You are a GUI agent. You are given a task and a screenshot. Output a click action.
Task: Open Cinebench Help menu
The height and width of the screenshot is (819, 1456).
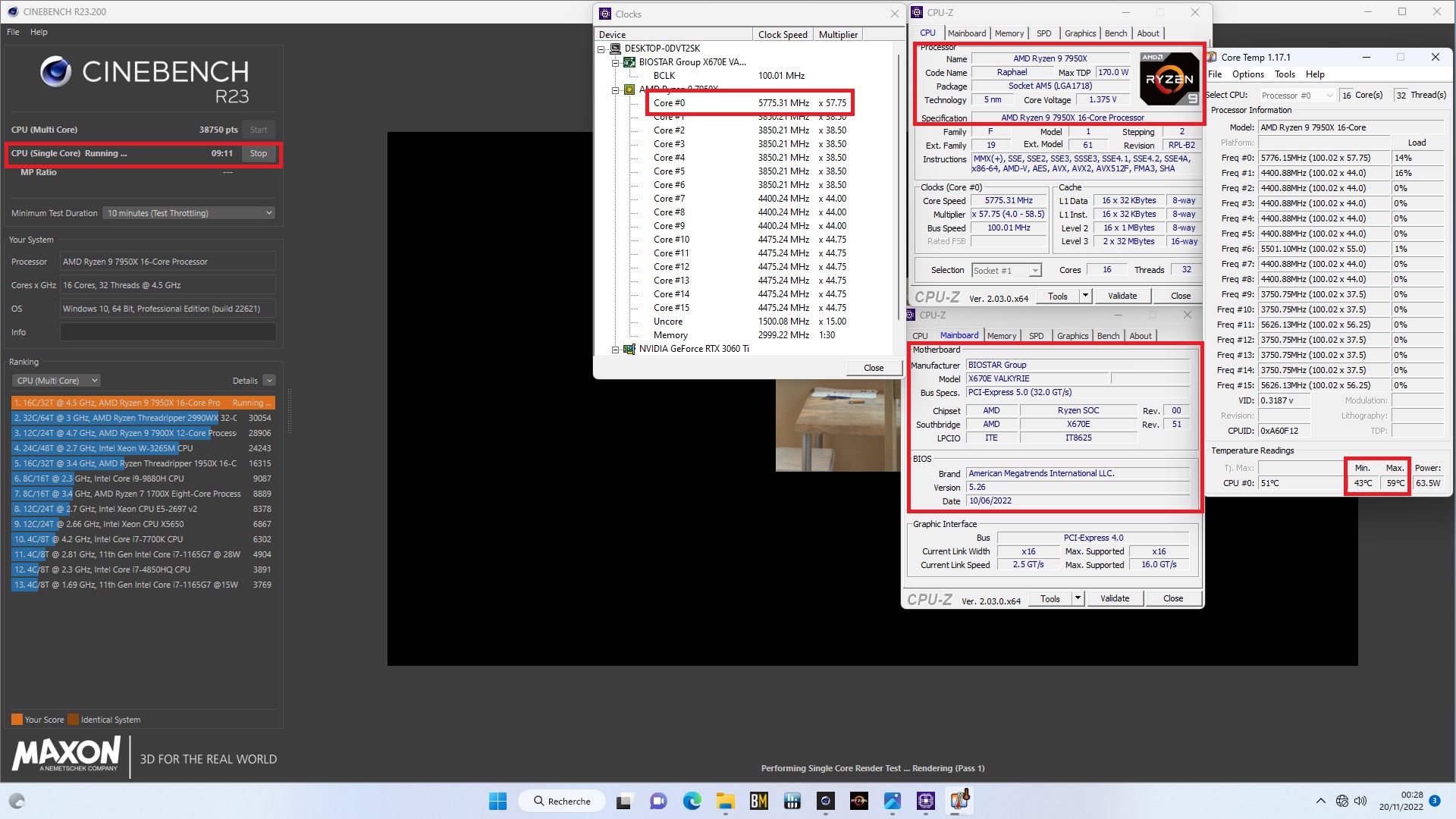pos(39,32)
